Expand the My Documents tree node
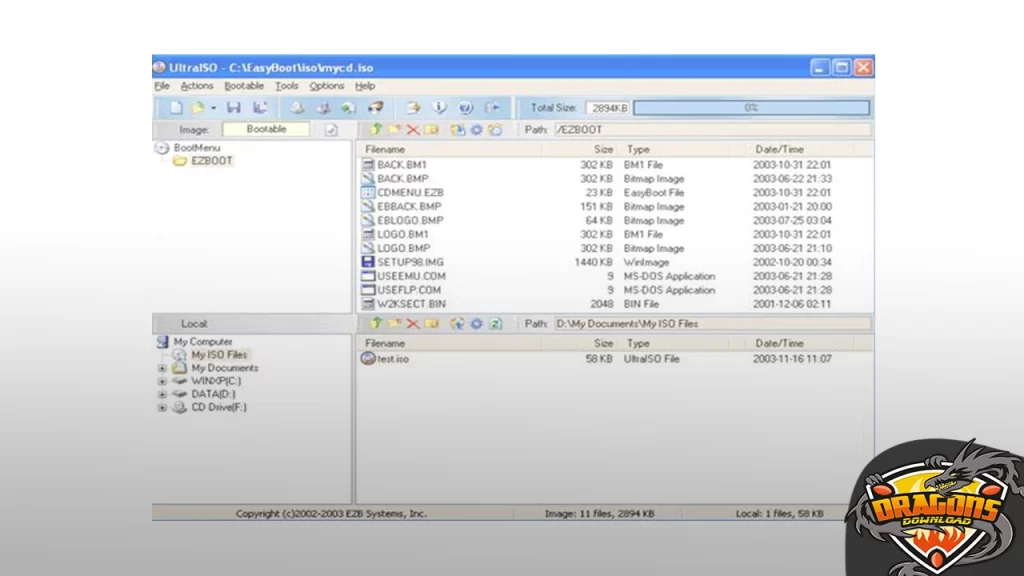The height and width of the screenshot is (576, 1024). [163, 369]
